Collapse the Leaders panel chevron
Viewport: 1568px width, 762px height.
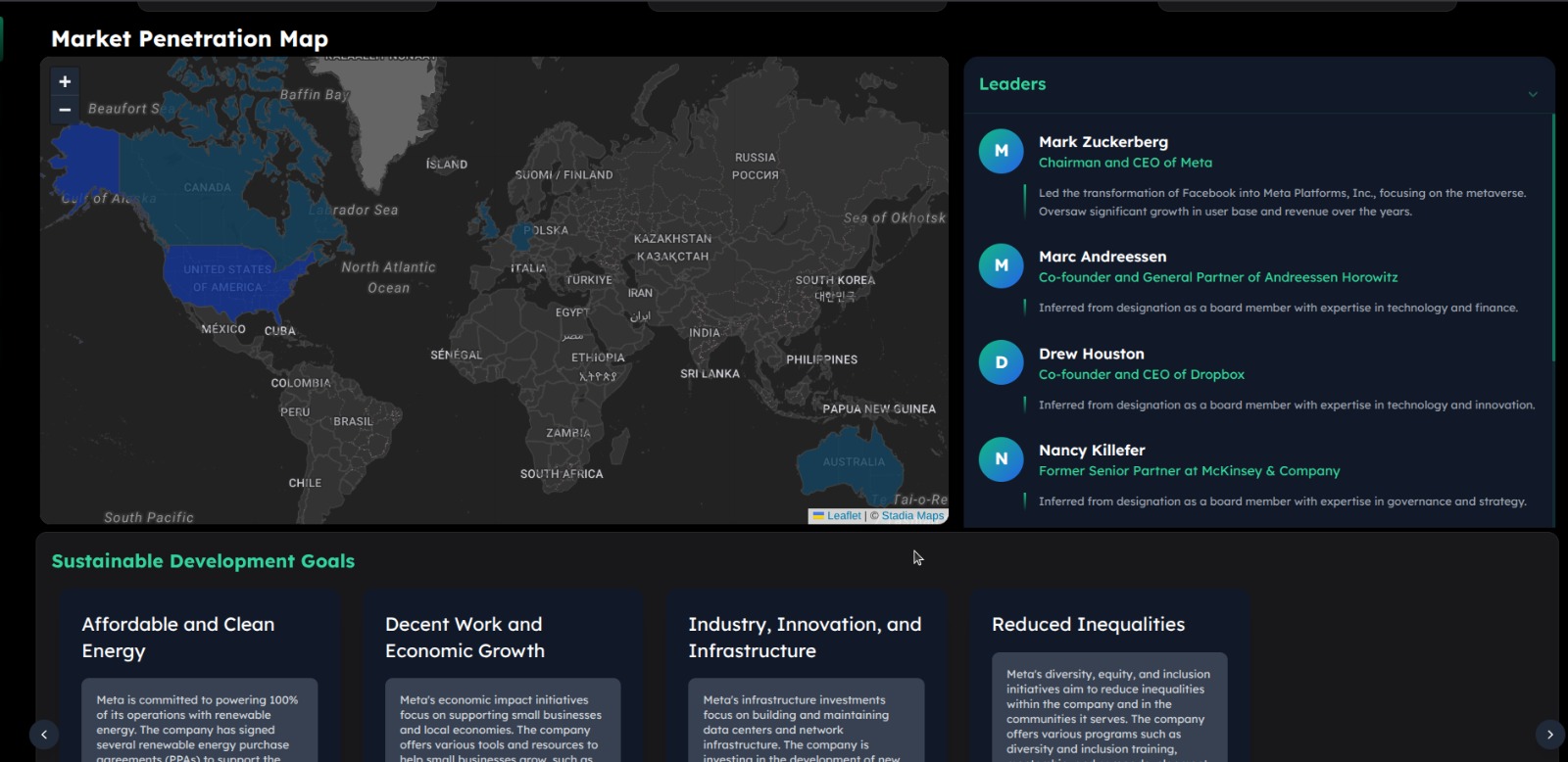tap(1533, 94)
